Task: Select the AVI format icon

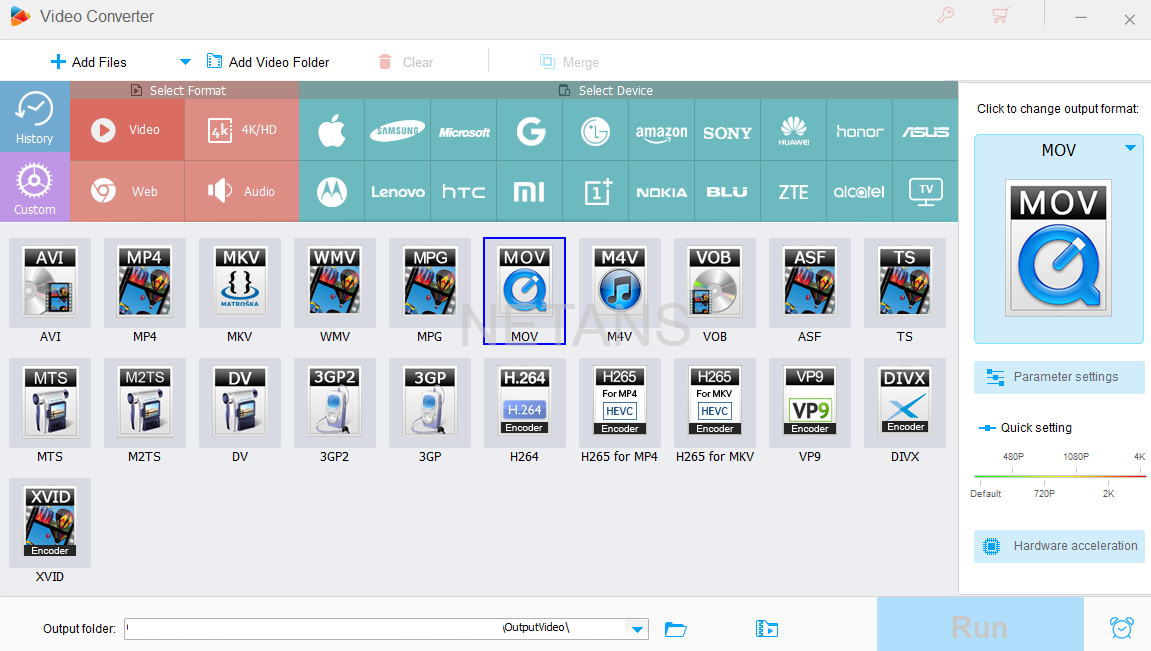Action: (x=50, y=283)
